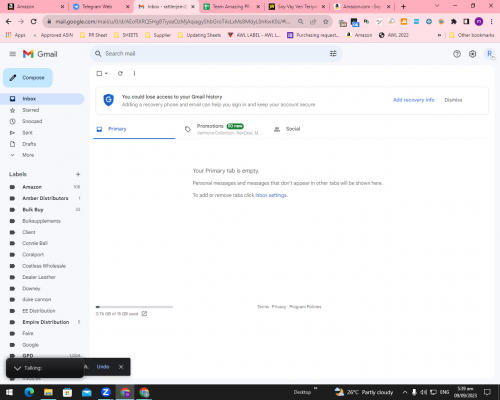Screen dimensions: 500x400
Task: Refresh the inbox
Action: (120, 73)
